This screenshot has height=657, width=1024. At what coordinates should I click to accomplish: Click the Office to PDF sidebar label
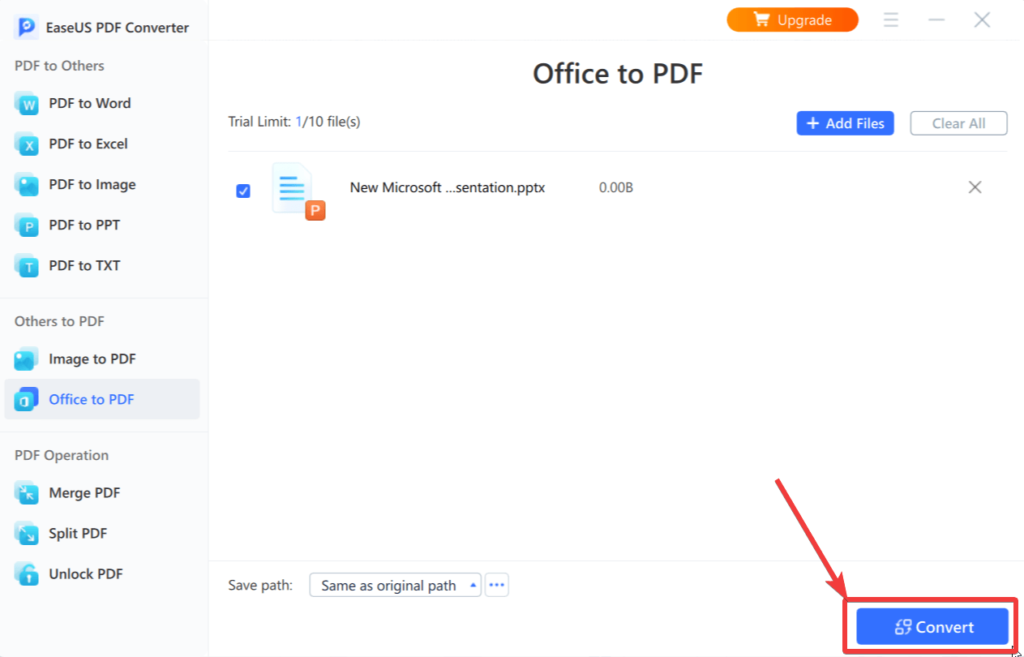click(x=91, y=399)
